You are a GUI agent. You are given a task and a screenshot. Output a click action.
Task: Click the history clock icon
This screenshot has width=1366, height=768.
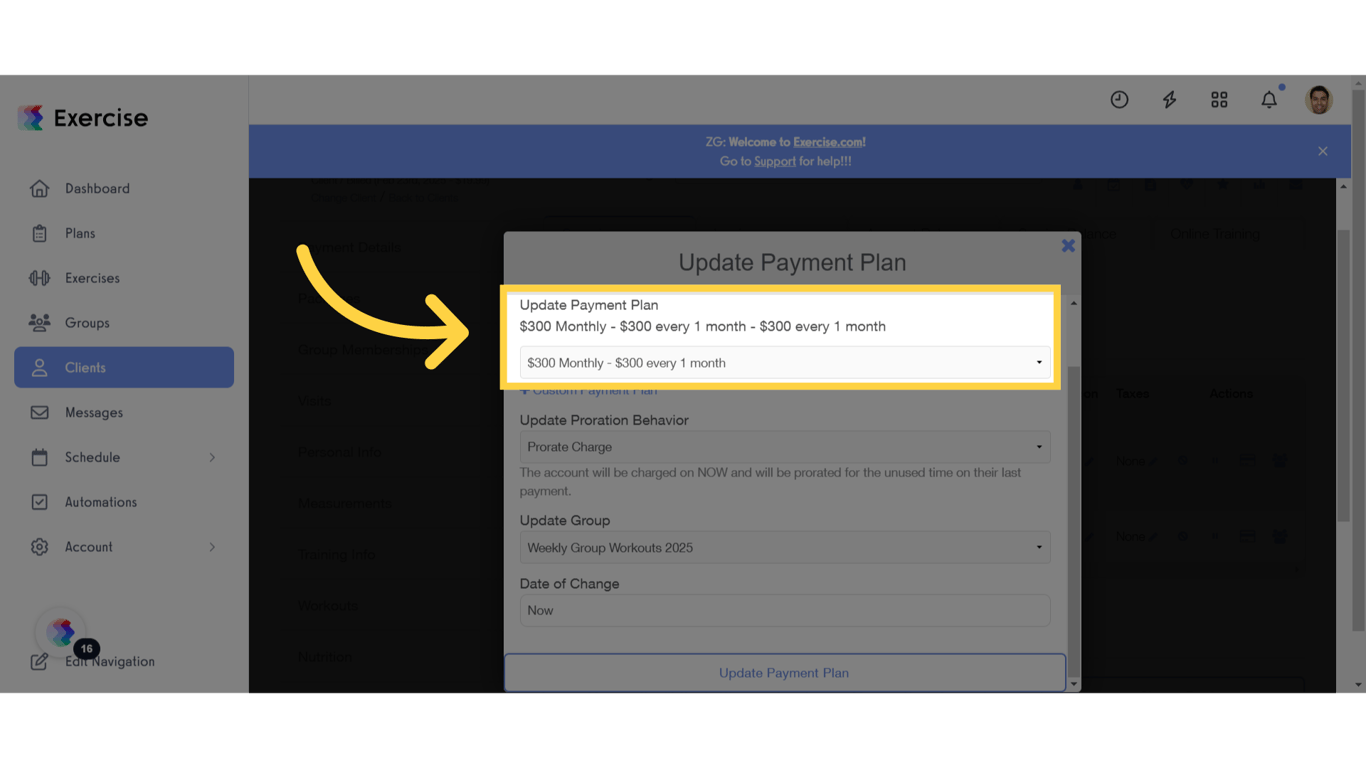point(1119,99)
